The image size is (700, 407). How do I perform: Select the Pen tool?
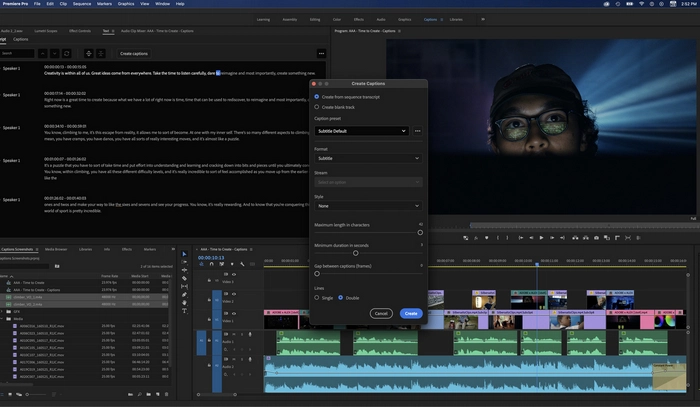tap(184, 295)
